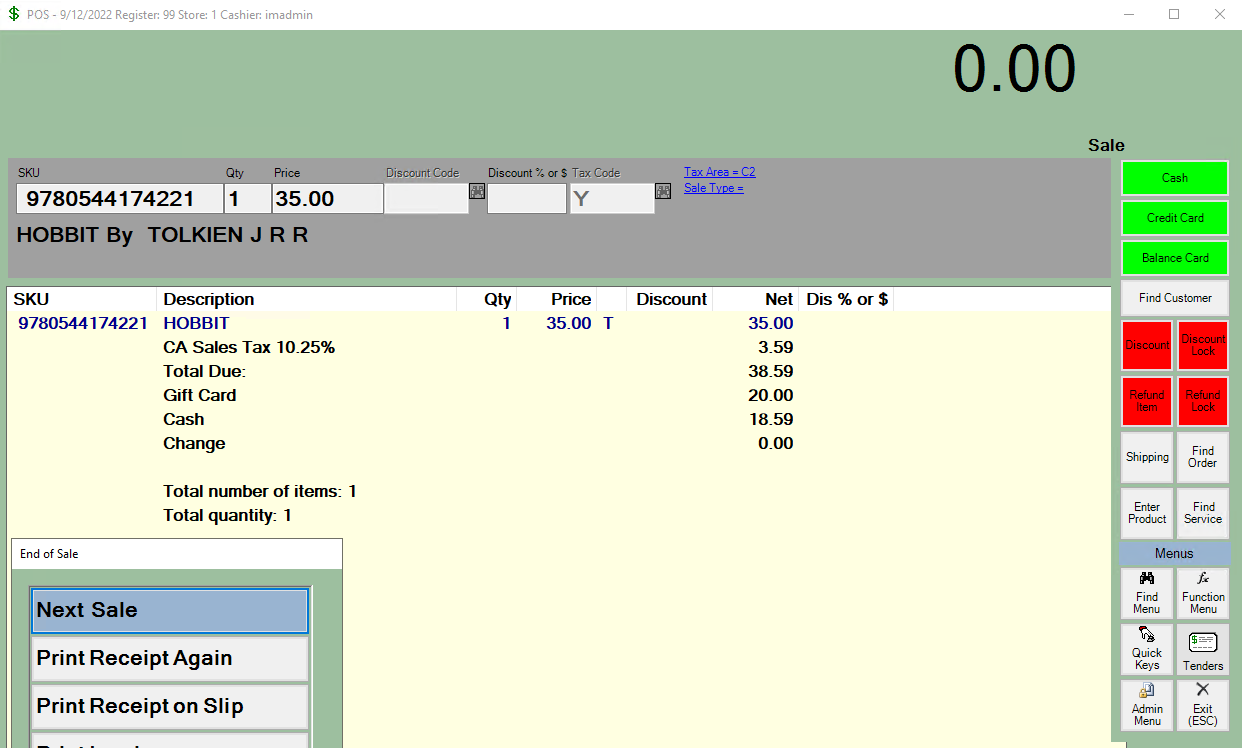Minimize the POS window
The height and width of the screenshot is (748, 1242).
pos(1129,14)
